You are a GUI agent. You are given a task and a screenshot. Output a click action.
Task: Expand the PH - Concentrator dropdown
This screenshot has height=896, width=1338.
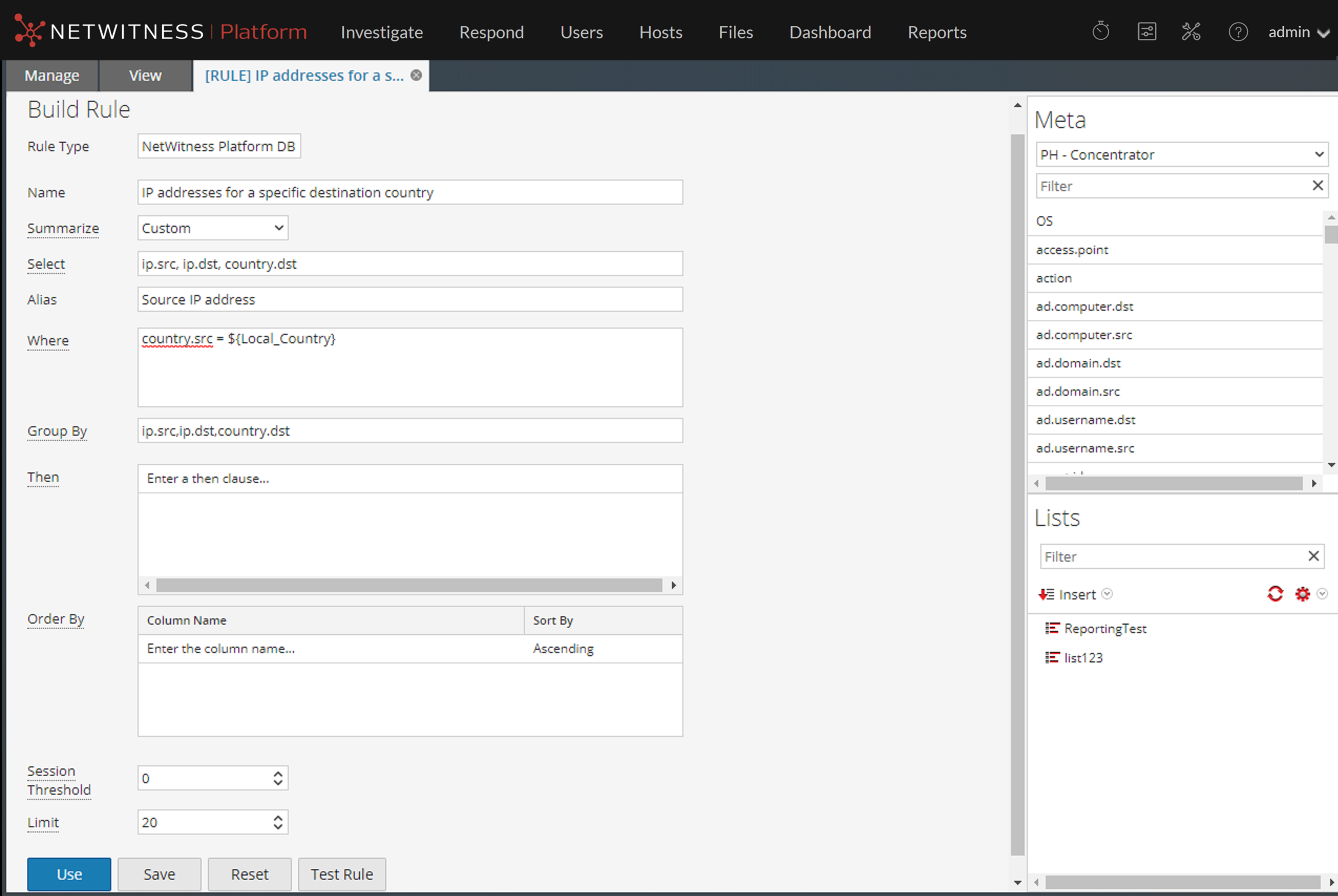(1182, 154)
